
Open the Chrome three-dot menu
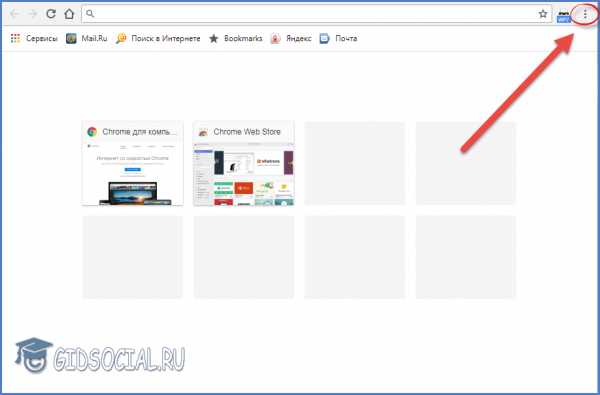pyautogui.click(x=585, y=14)
